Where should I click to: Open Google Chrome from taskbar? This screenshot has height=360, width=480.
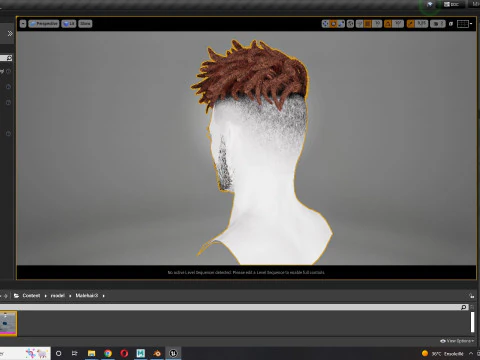pos(108,353)
